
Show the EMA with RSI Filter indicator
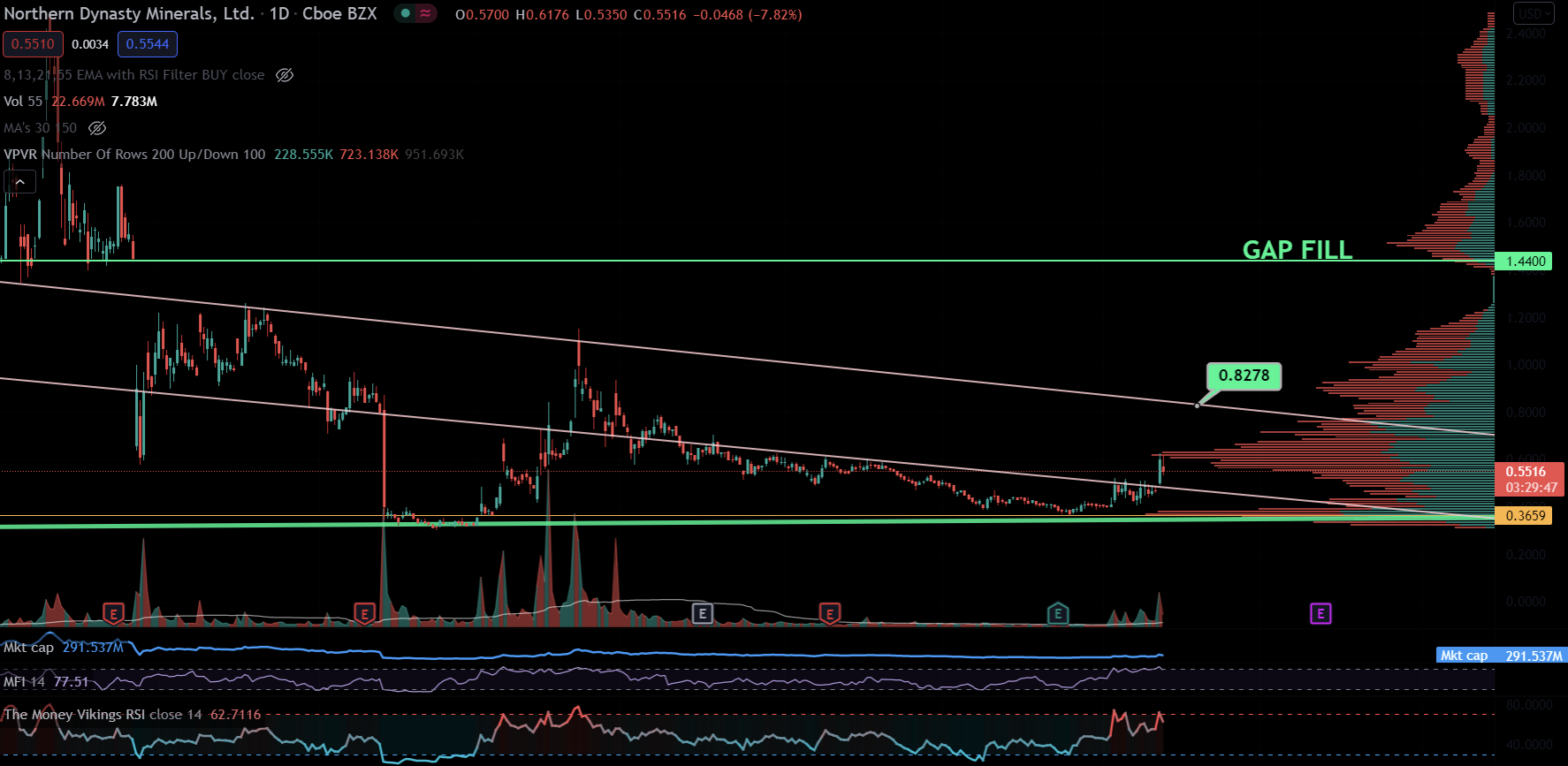click(x=285, y=75)
